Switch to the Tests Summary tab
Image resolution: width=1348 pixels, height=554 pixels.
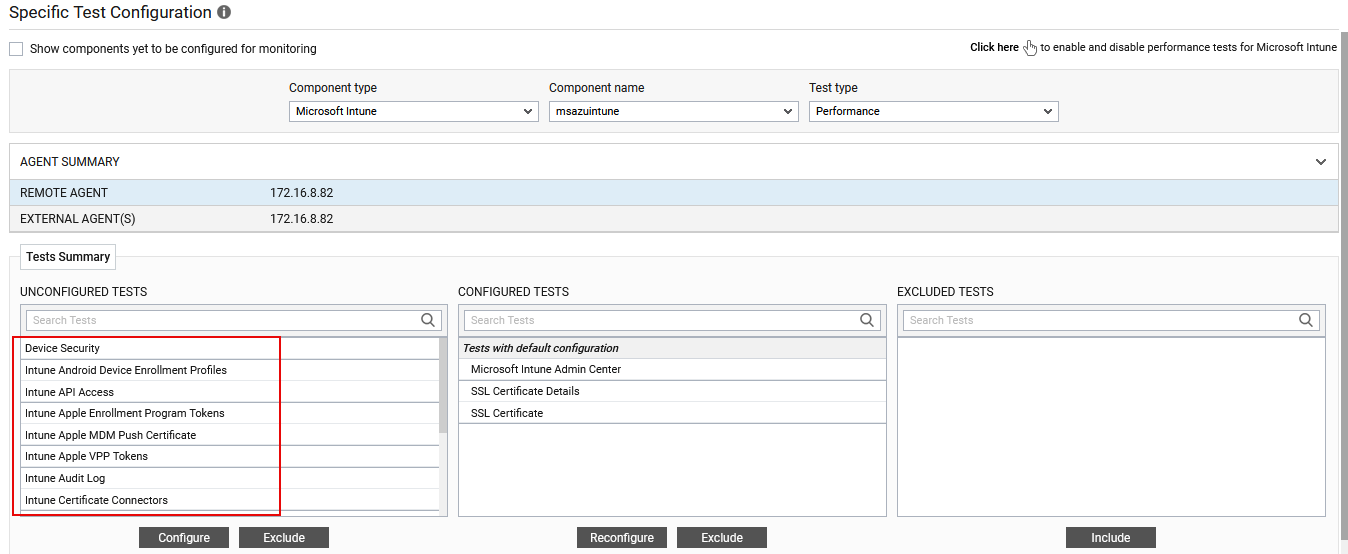[68, 257]
